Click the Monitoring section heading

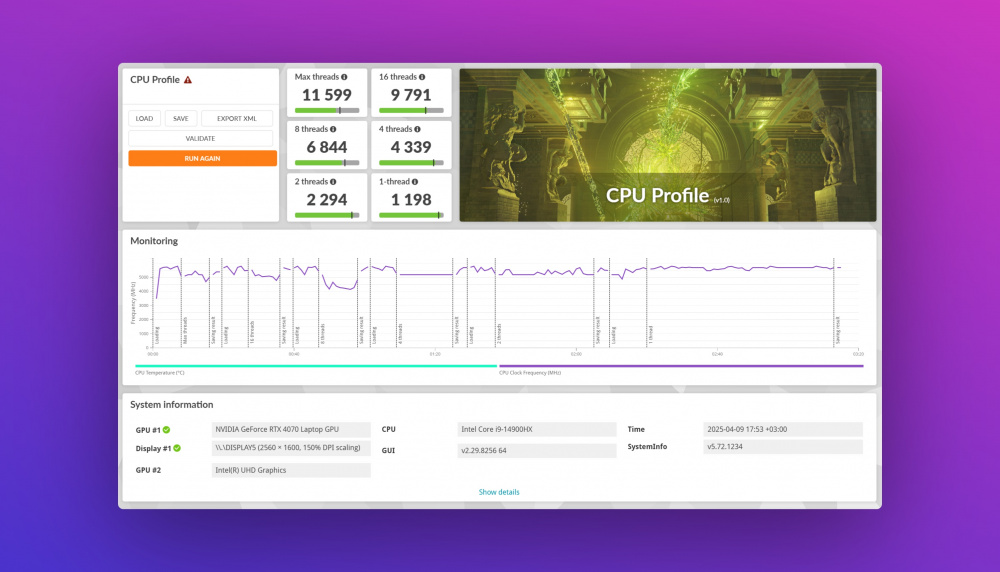click(154, 241)
